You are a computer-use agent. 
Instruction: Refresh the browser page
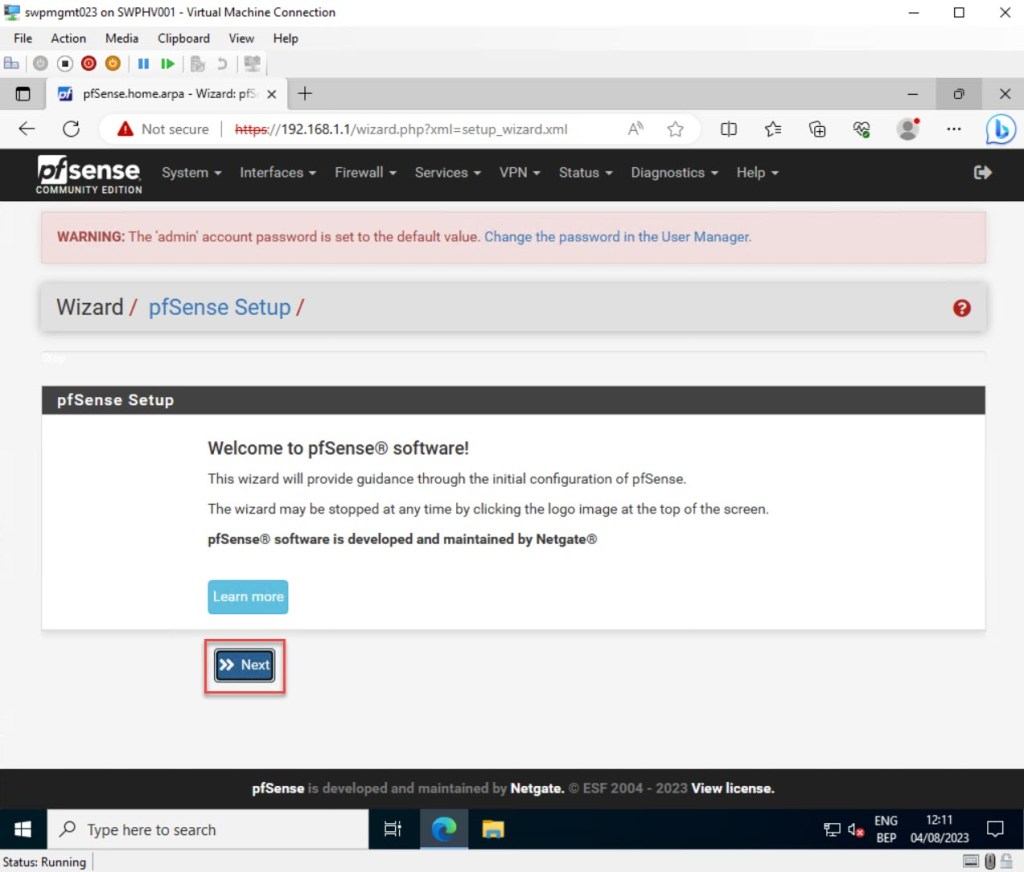71,129
